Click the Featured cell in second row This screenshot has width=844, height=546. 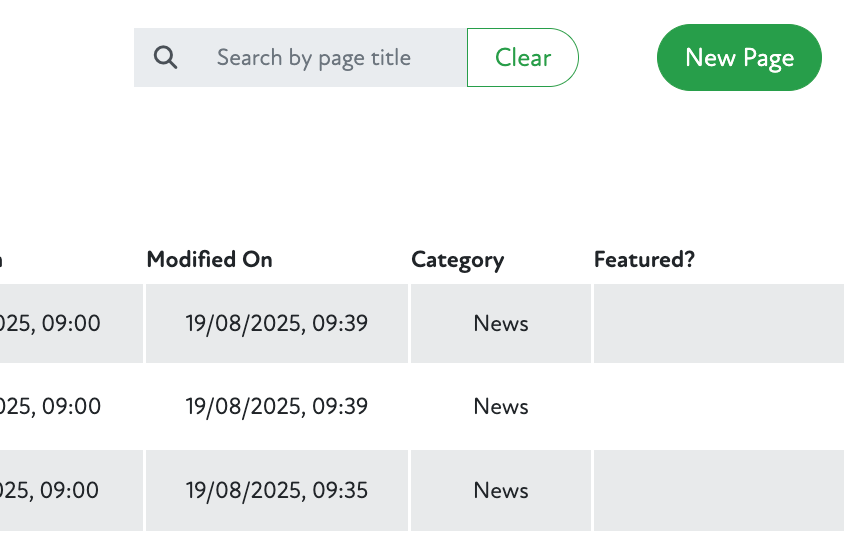[718, 406]
